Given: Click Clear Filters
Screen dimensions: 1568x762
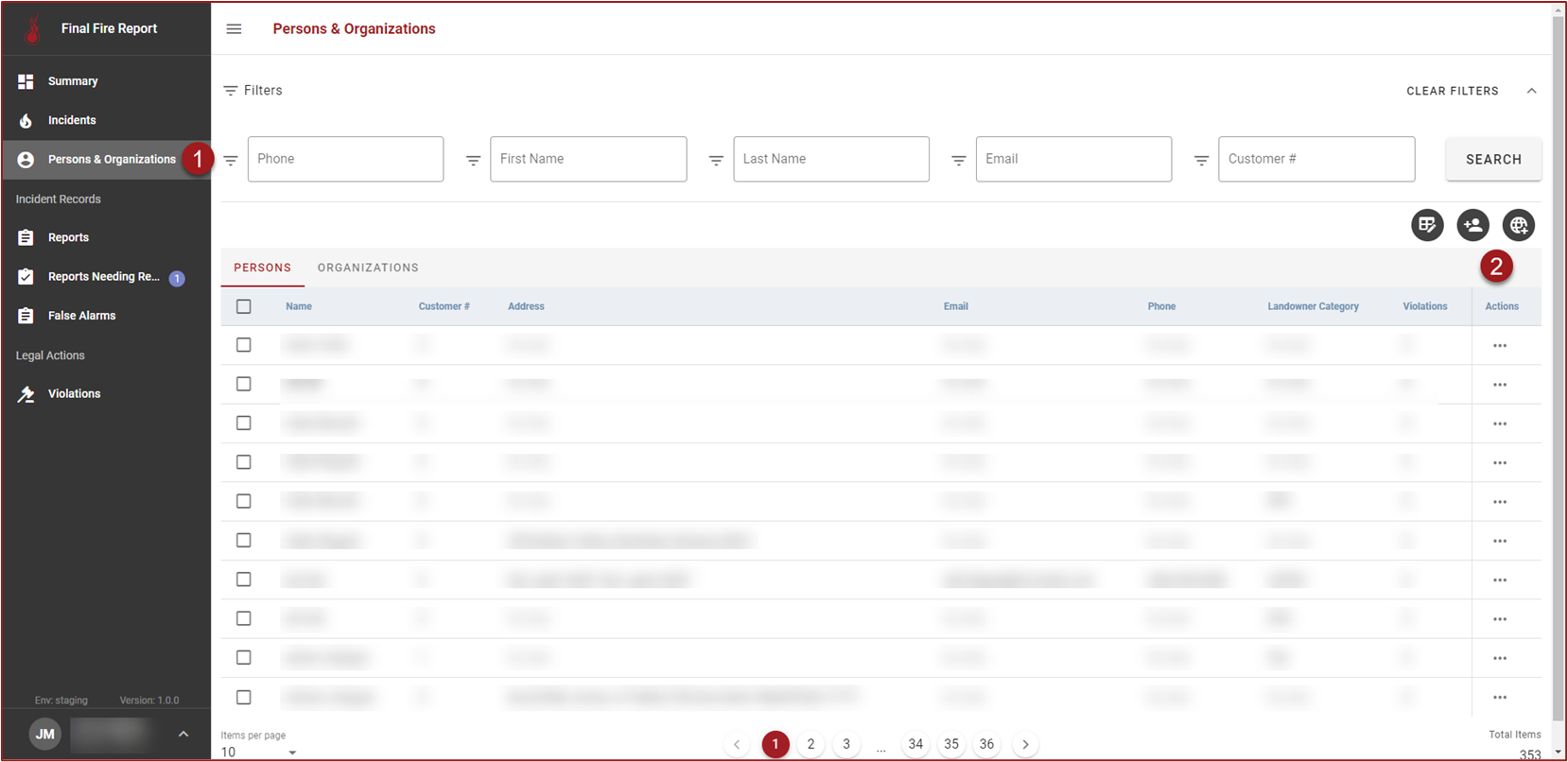Looking at the screenshot, I should click(1452, 91).
